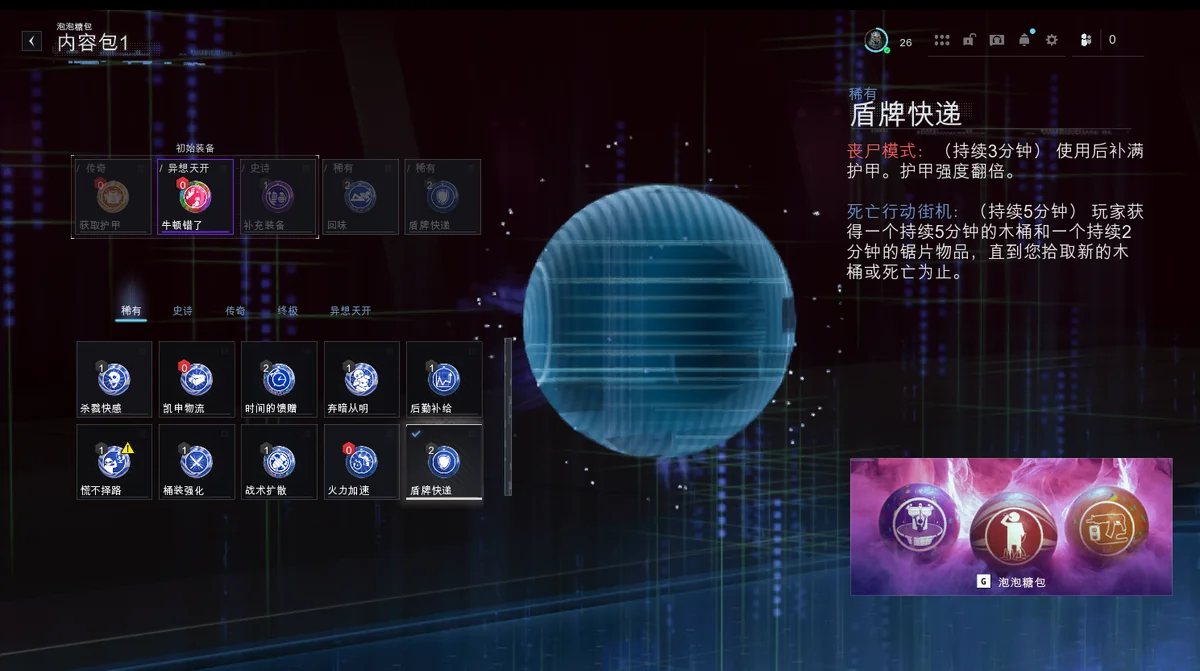Switch to the 史诗 rarity tab
This screenshot has height=671, width=1200.
coord(182,311)
